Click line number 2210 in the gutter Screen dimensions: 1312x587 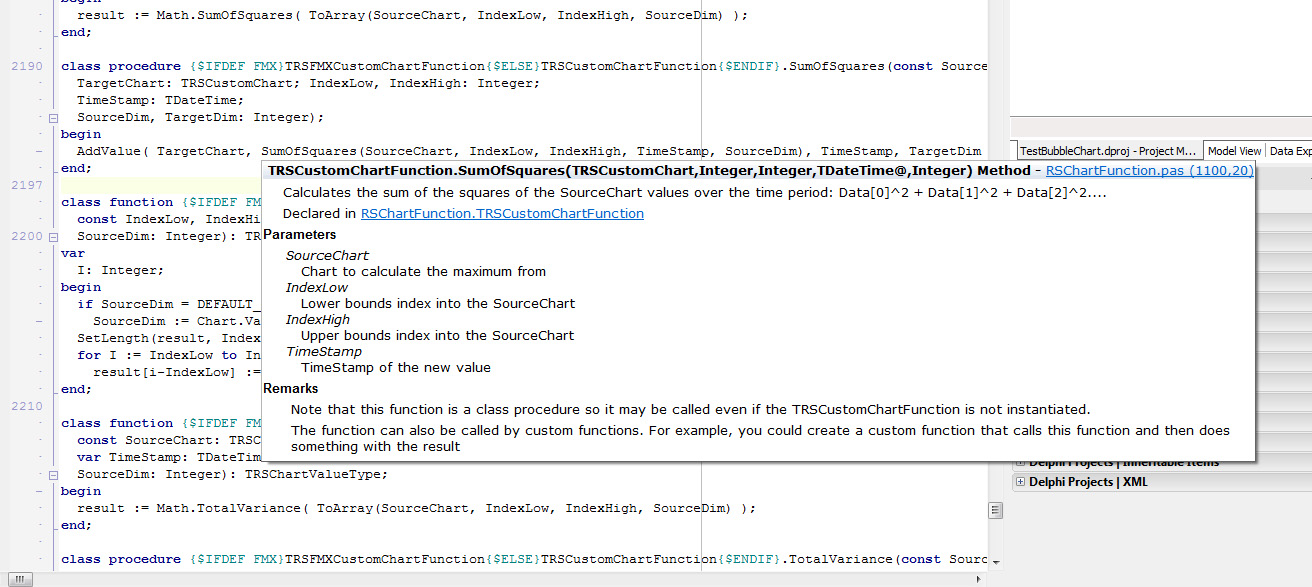[x=26, y=407]
